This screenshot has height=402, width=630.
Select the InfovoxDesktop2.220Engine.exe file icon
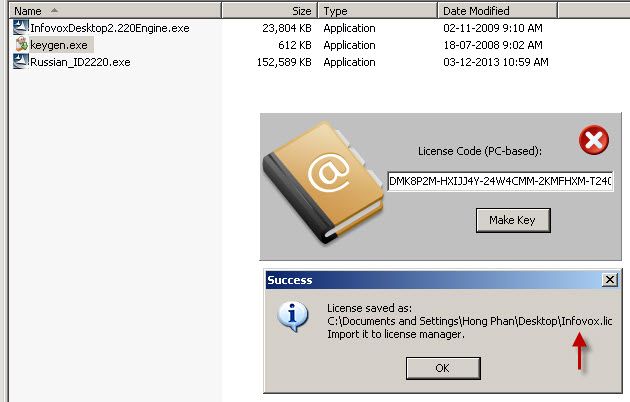click(21, 27)
